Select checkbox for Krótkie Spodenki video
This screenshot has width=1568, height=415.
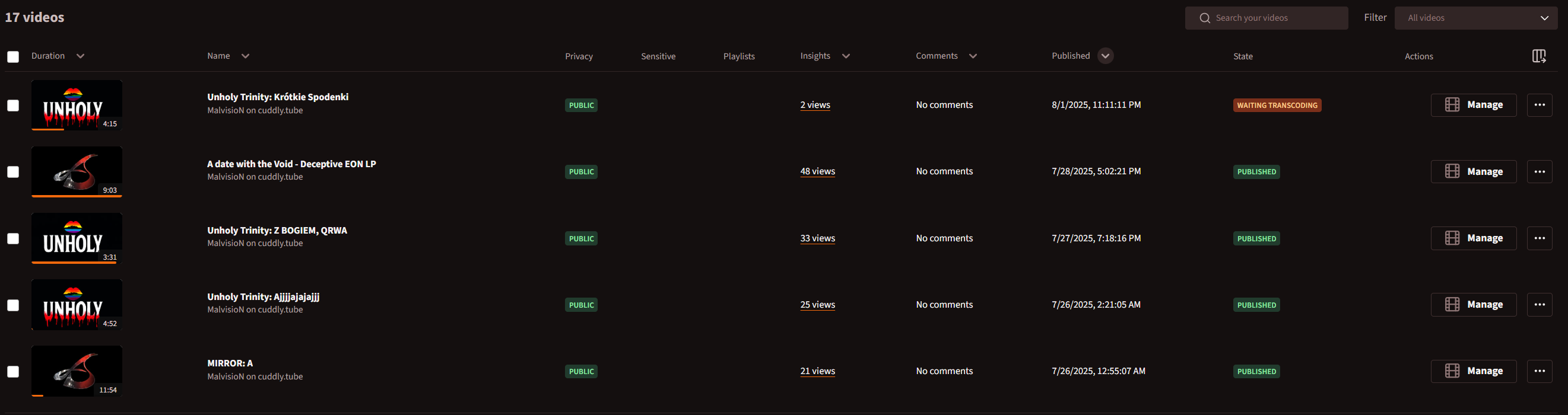pos(13,106)
